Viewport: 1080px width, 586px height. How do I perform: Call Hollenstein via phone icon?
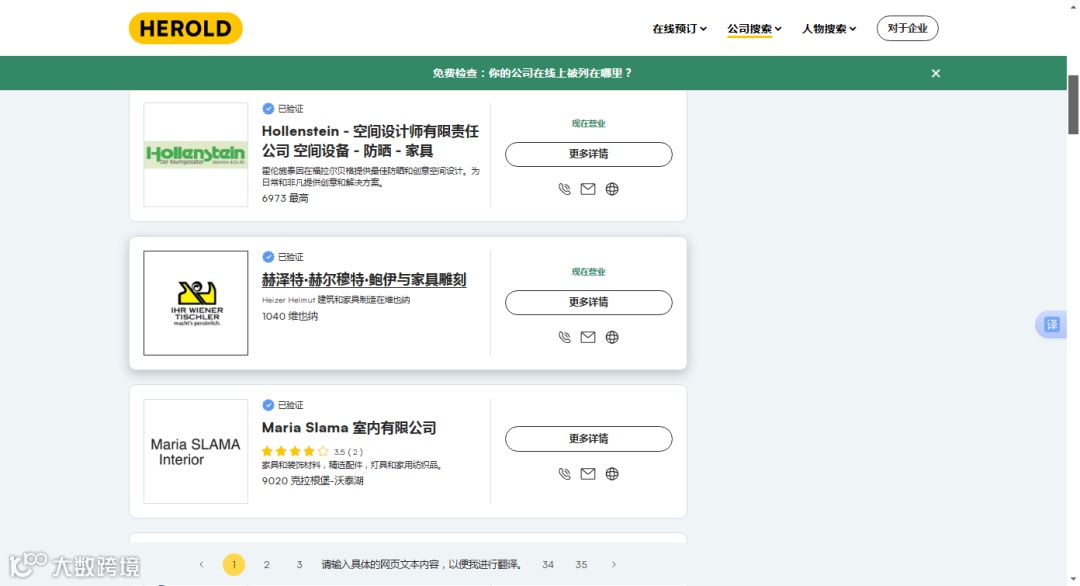click(564, 189)
